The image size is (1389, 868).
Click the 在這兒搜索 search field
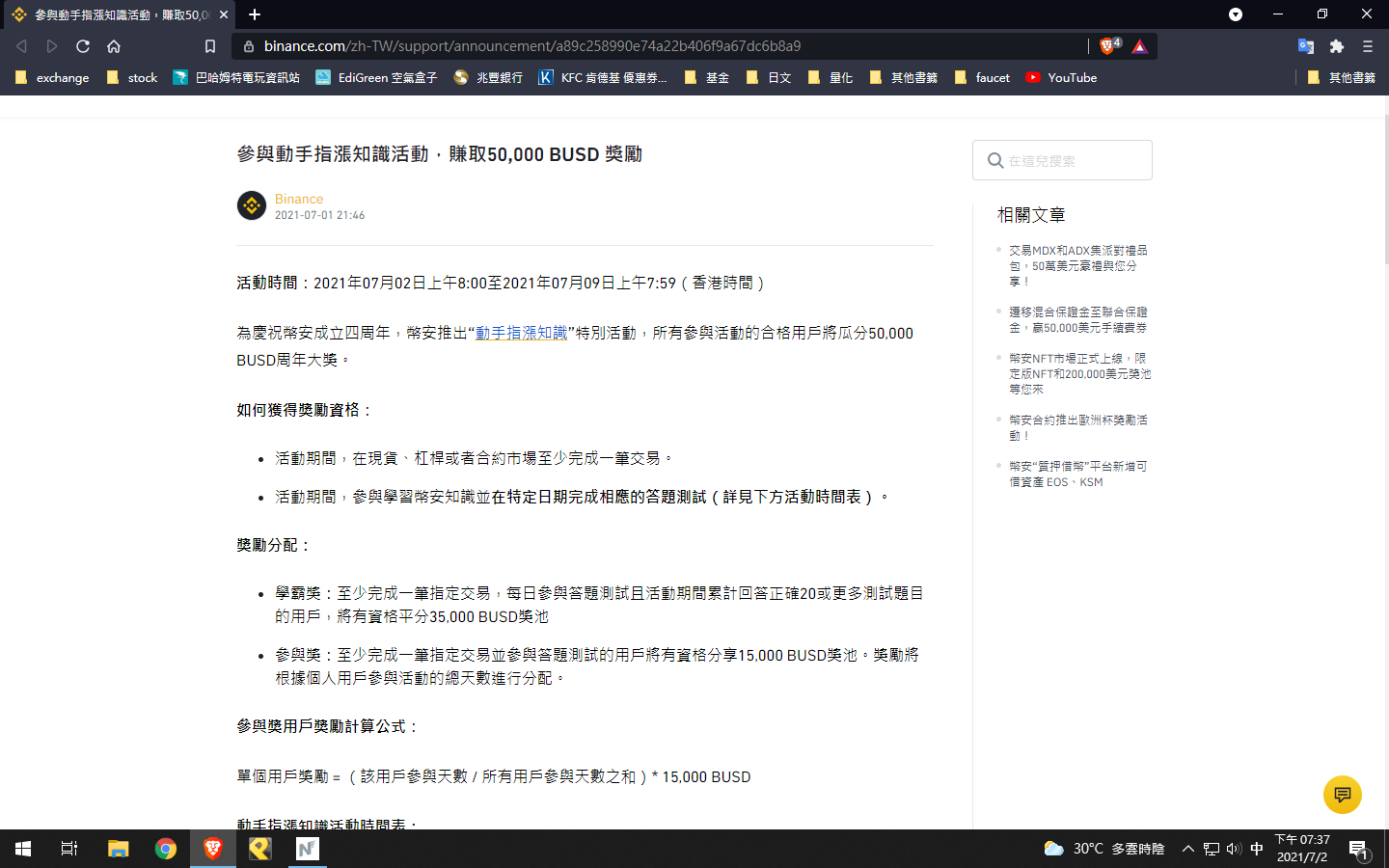point(1062,160)
